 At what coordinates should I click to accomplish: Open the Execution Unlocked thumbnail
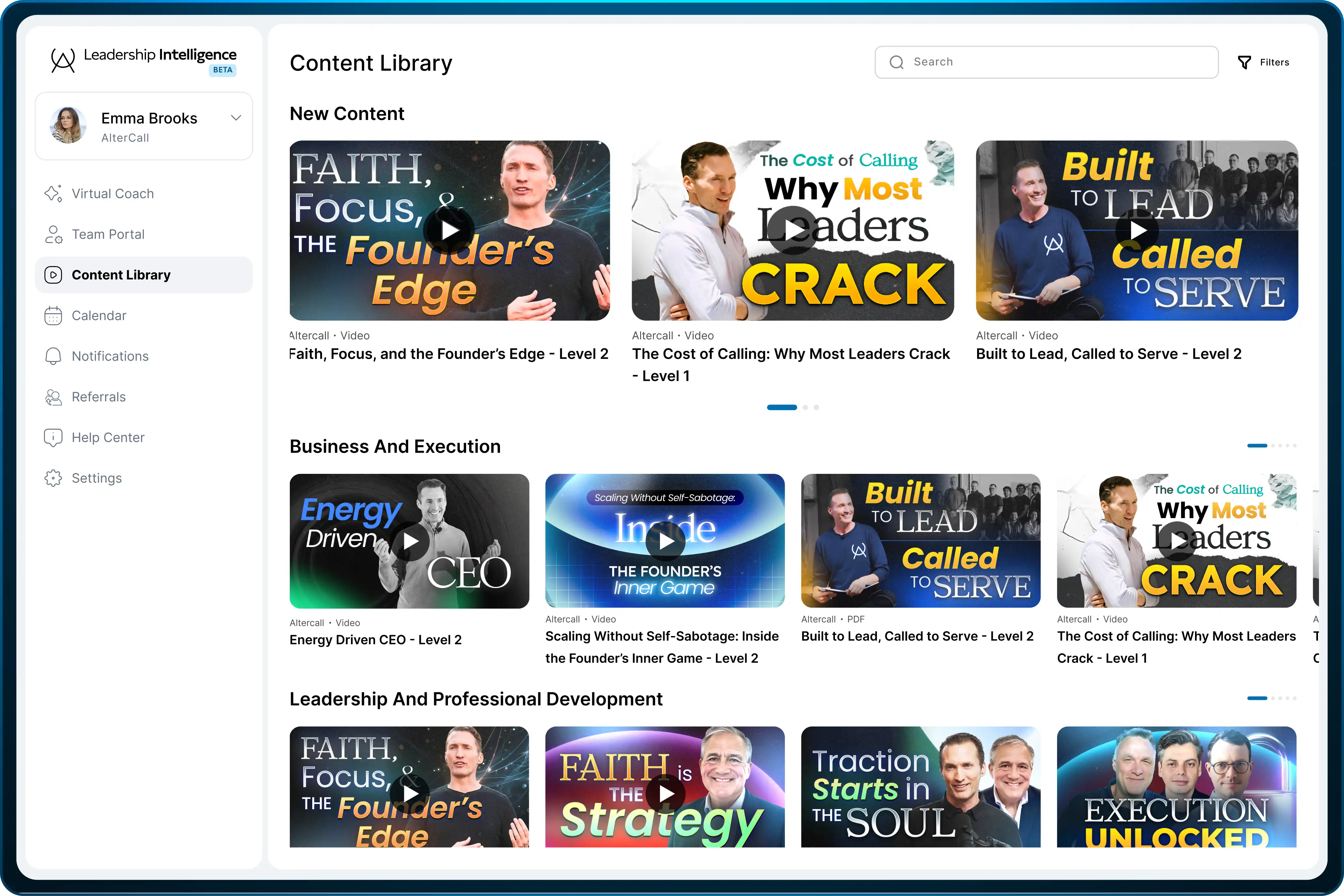(1176, 787)
